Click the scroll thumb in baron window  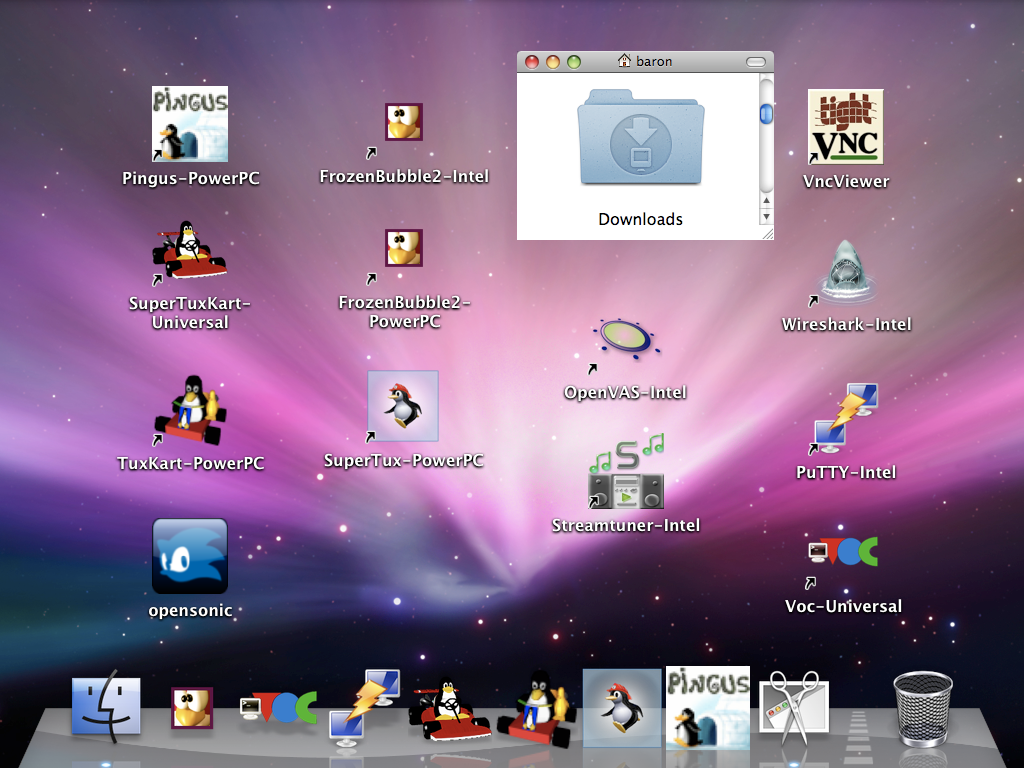pos(766,114)
